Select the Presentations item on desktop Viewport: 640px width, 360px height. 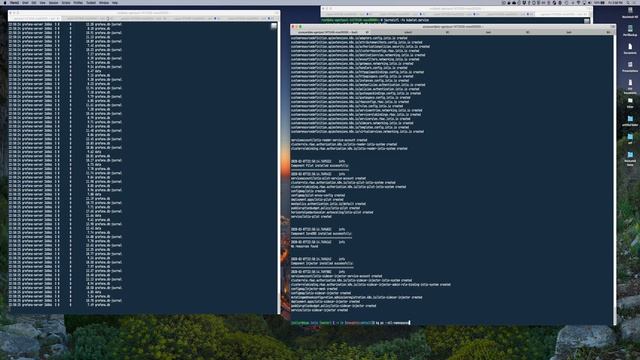point(630,67)
